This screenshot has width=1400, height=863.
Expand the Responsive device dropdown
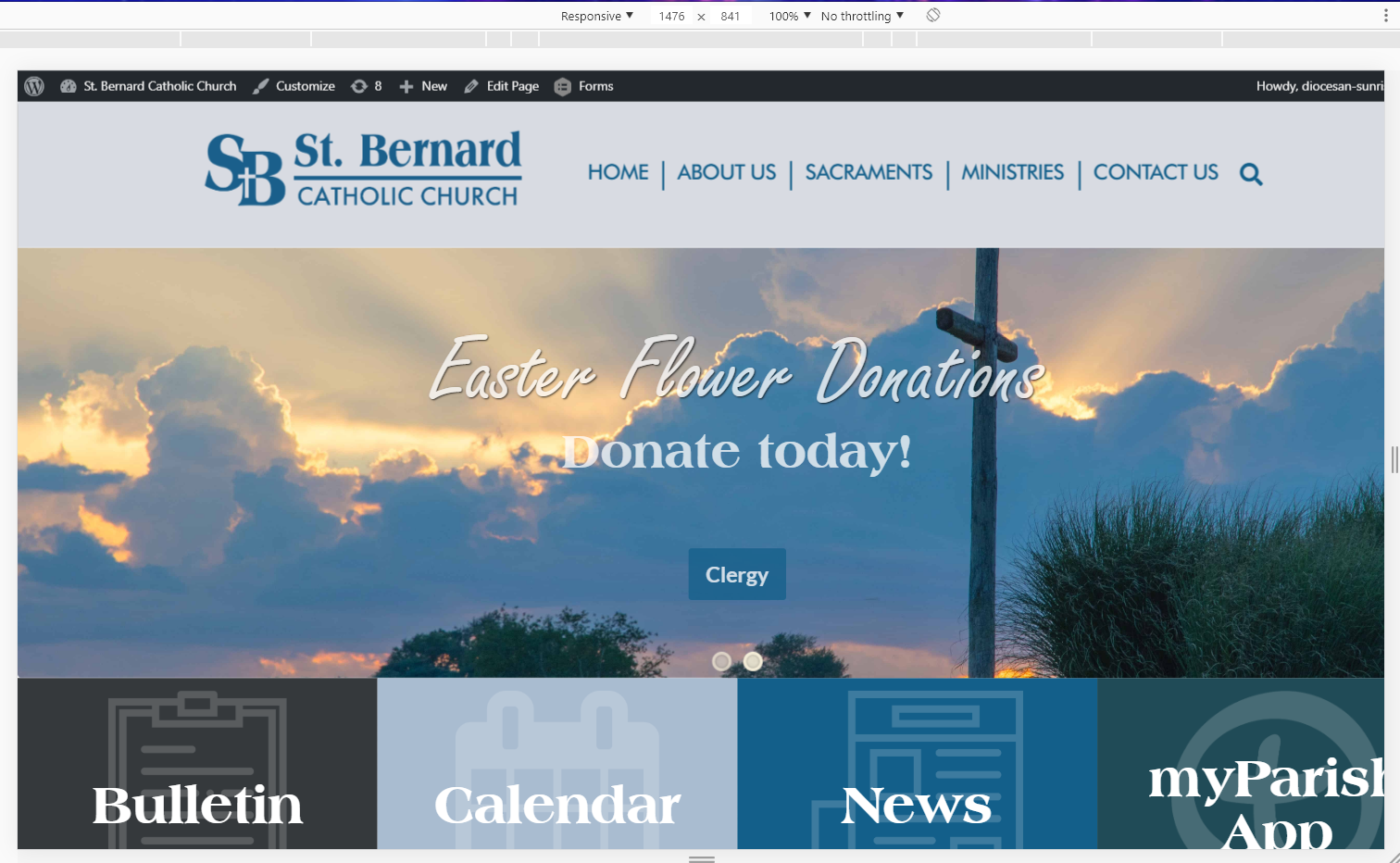[596, 16]
